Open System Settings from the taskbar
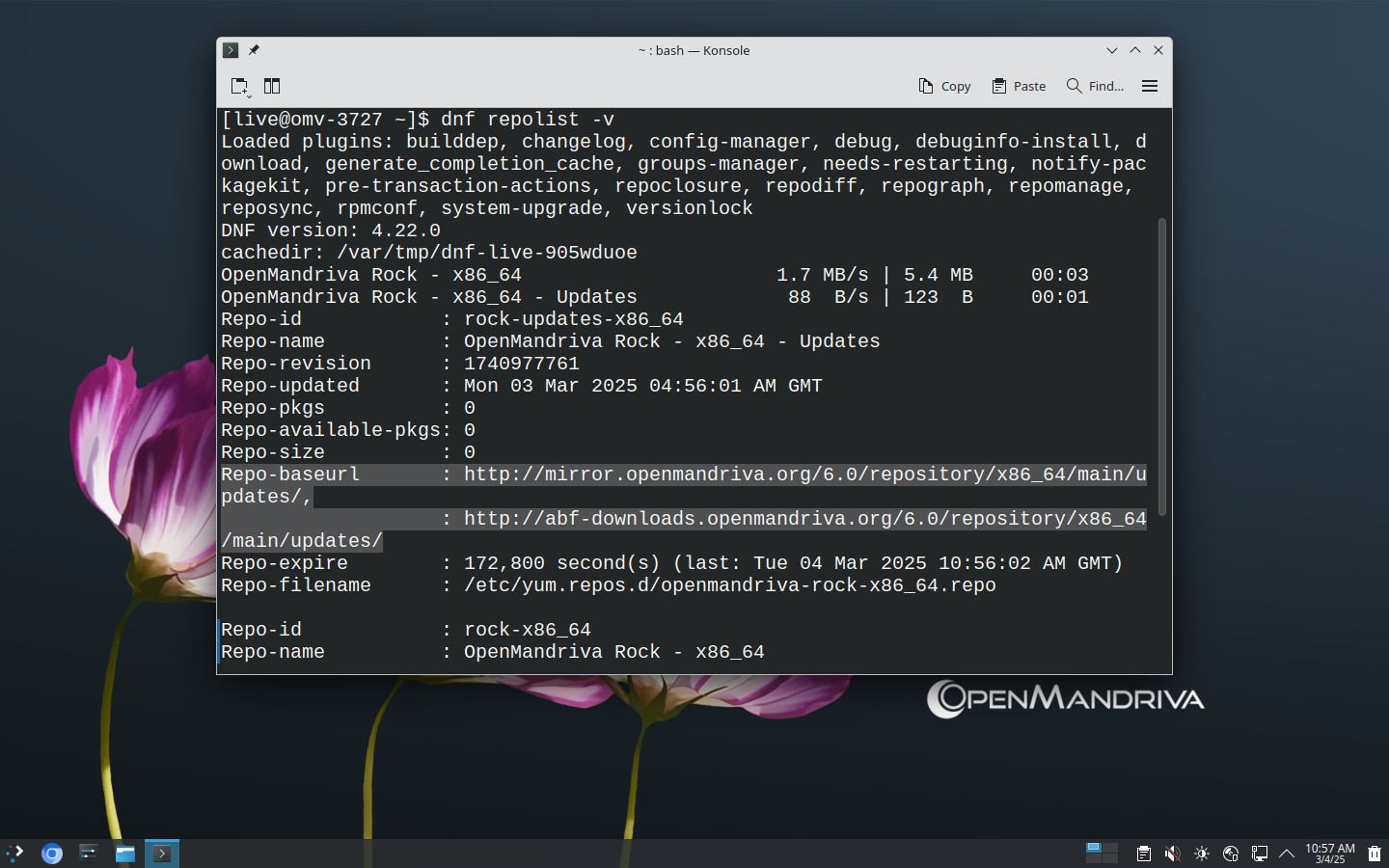 pyautogui.click(x=89, y=853)
